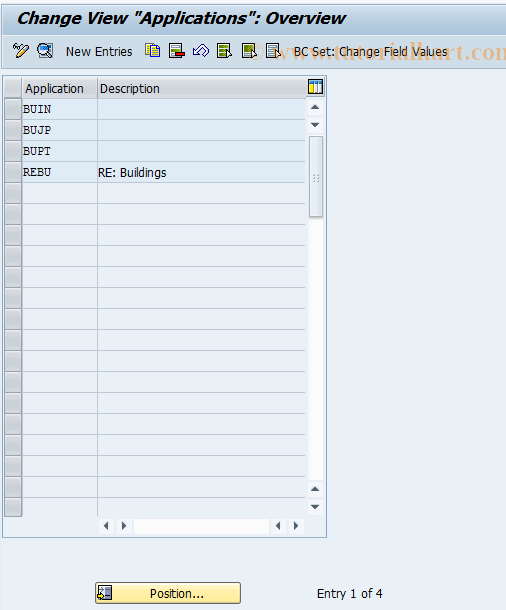Click the Position... button
This screenshot has width=506, height=610.
click(168, 593)
